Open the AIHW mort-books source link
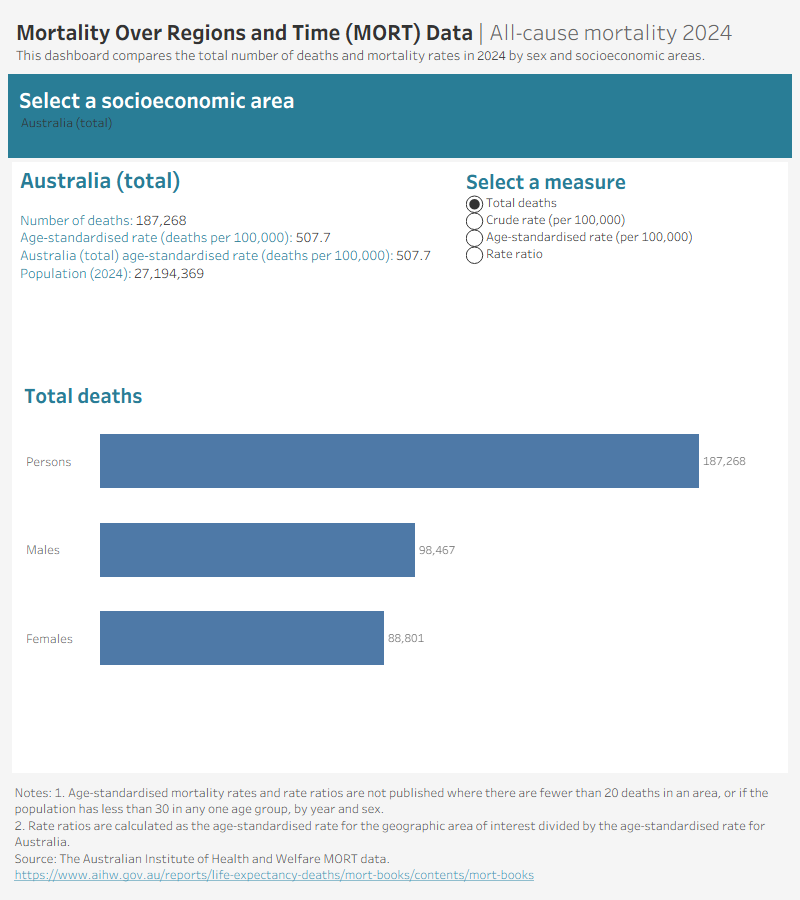The image size is (800, 900). pyautogui.click(x=274, y=875)
